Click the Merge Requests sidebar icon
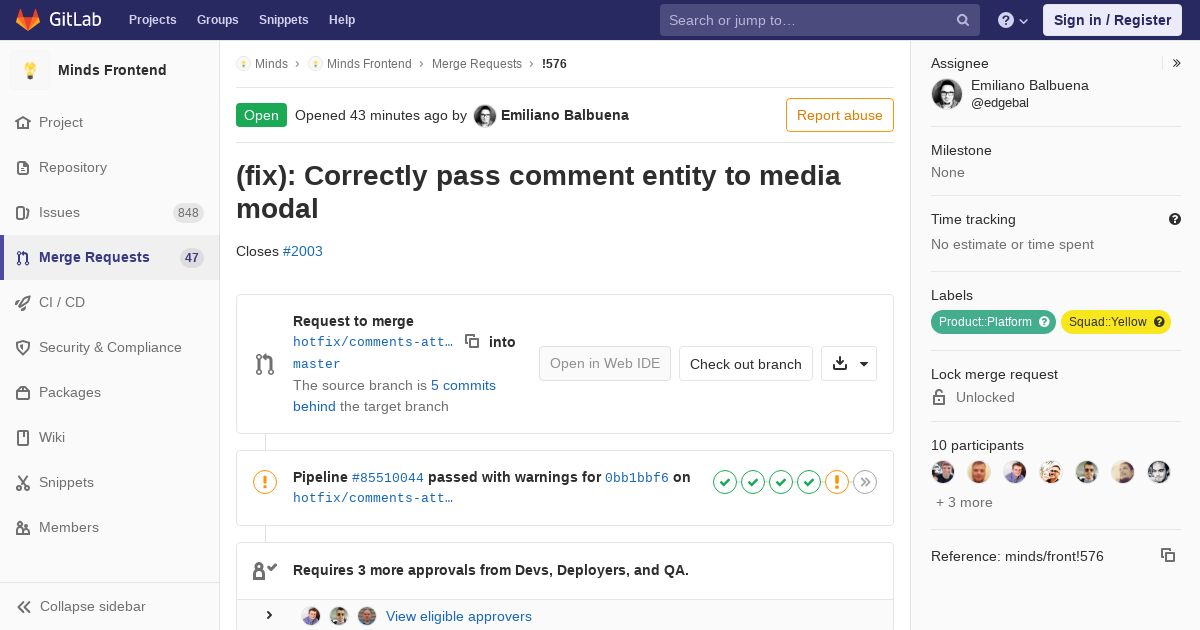 (x=23, y=258)
